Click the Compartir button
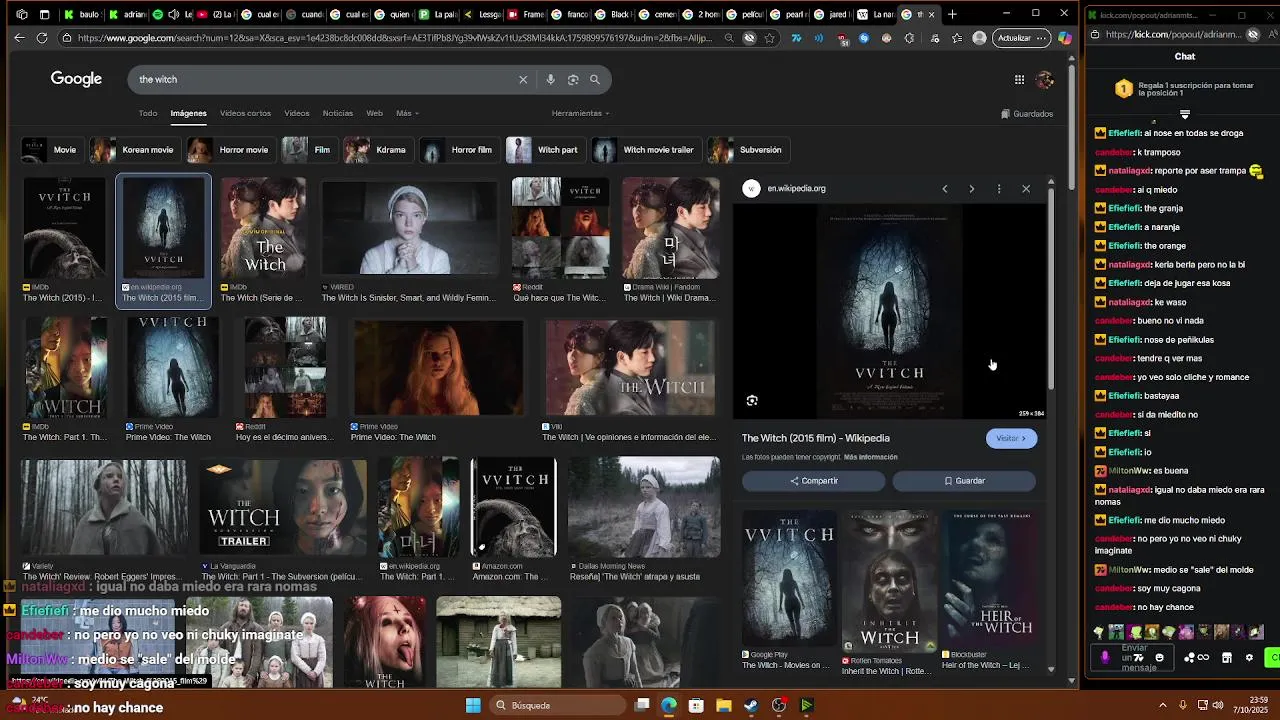This screenshot has height=720, width=1280. tap(813, 481)
